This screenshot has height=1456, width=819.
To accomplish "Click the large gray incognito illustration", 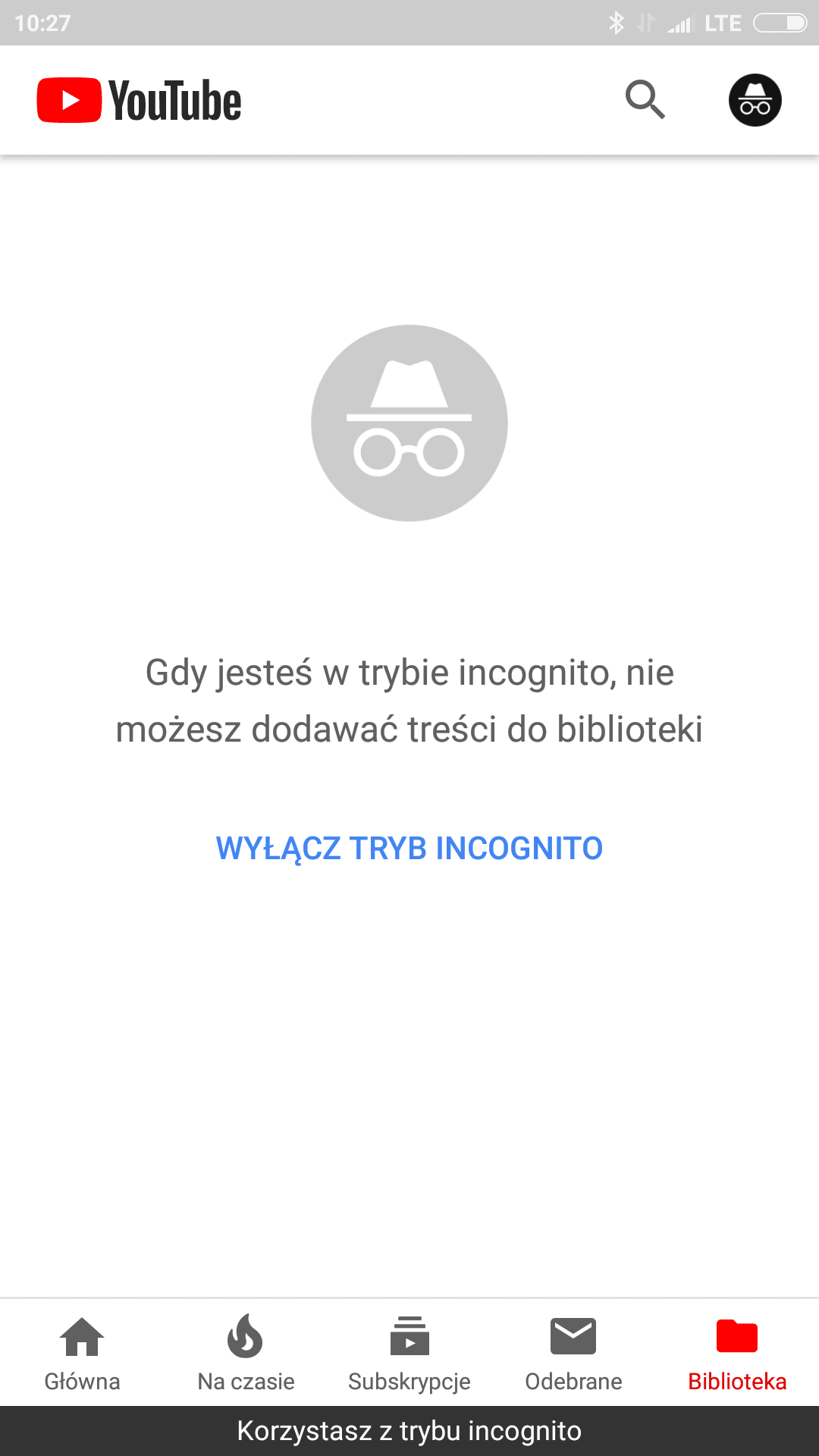I will pyautogui.click(x=409, y=423).
